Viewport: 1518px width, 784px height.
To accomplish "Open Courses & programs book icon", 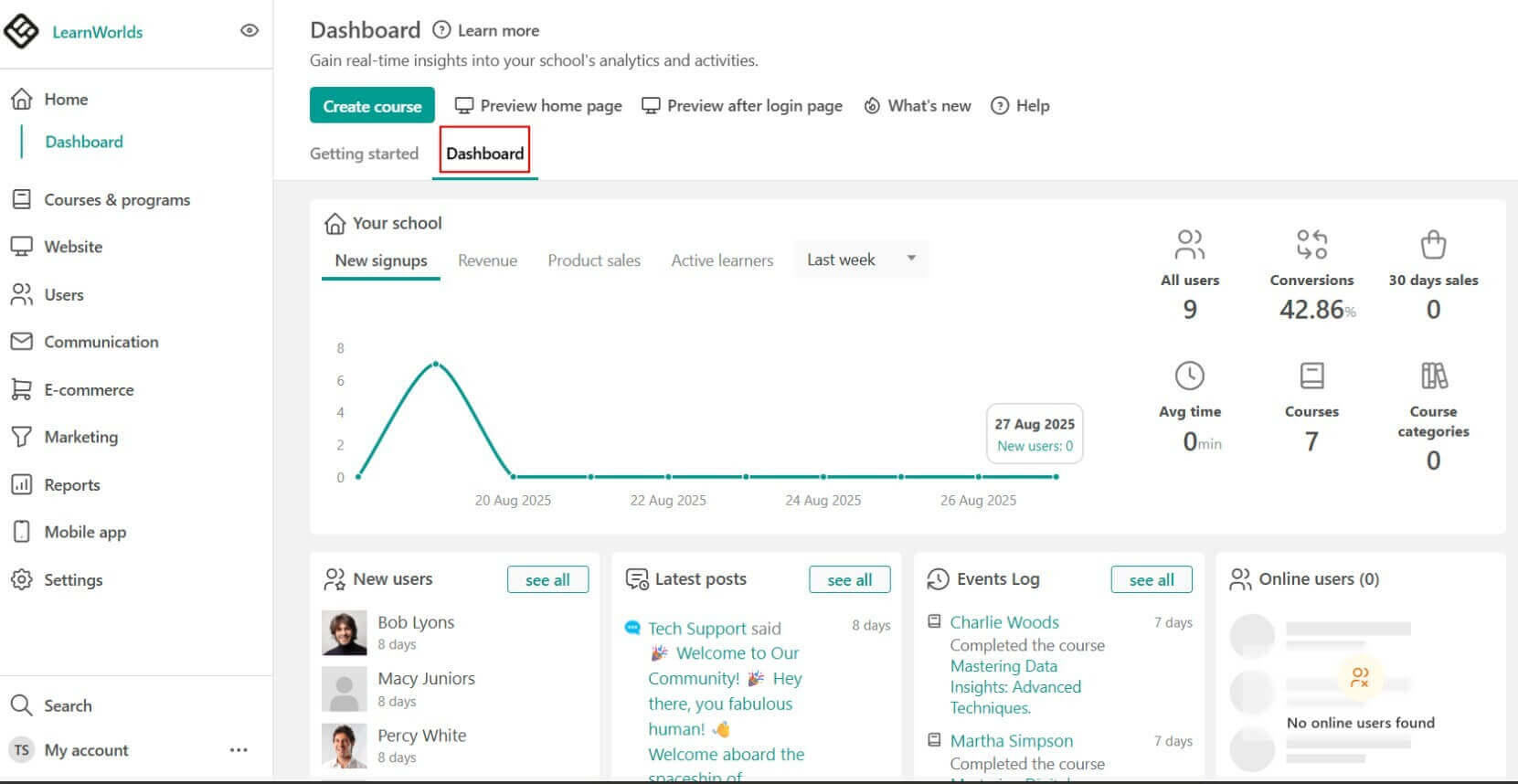I will tap(21, 199).
